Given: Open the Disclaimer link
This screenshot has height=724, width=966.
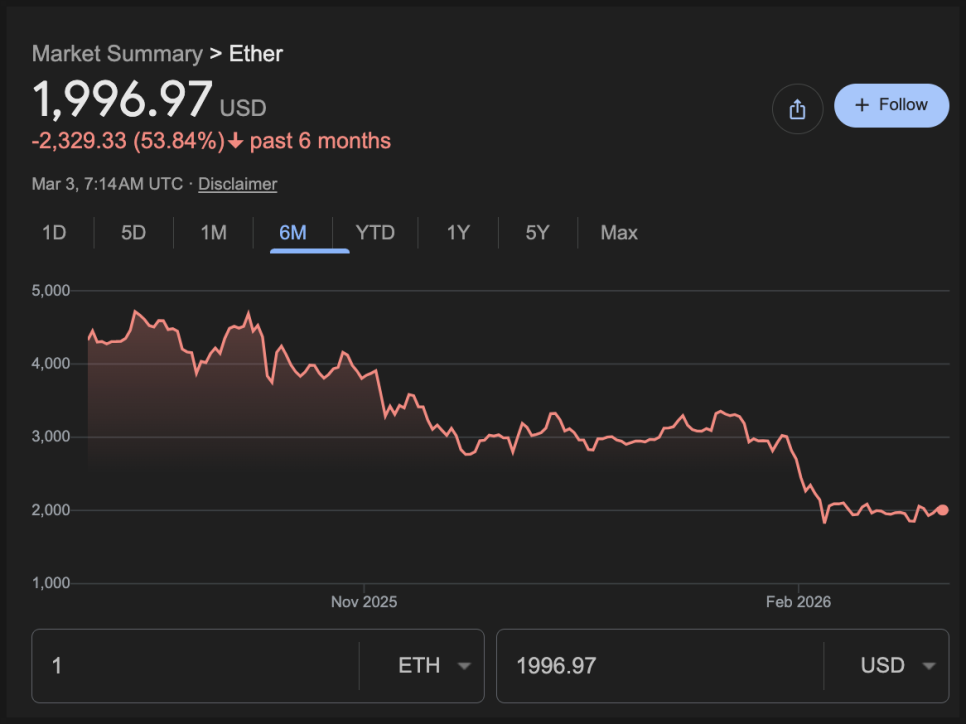Looking at the screenshot, I should point(237,184).
